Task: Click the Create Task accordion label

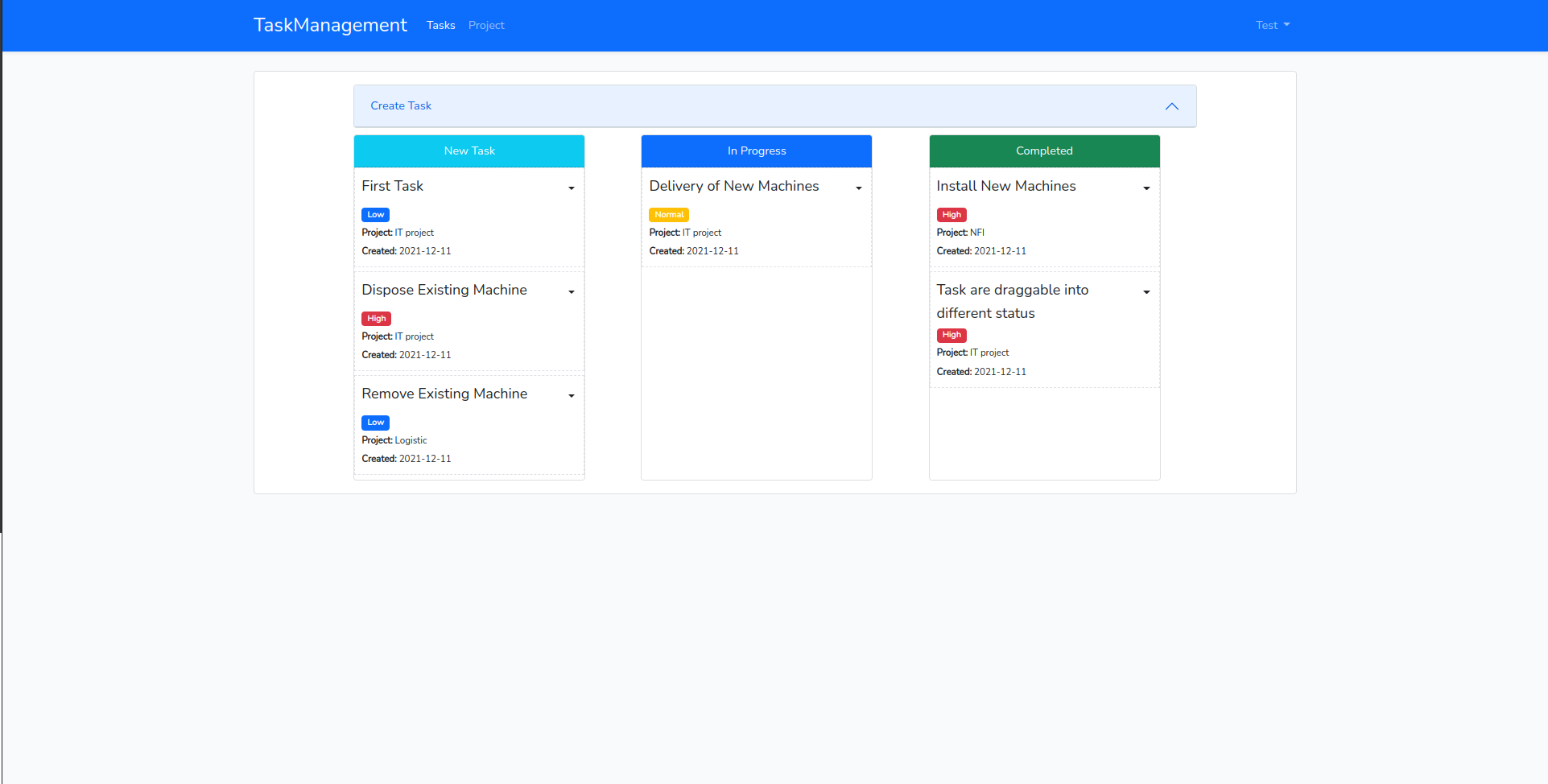Action: tap(401, 105)
